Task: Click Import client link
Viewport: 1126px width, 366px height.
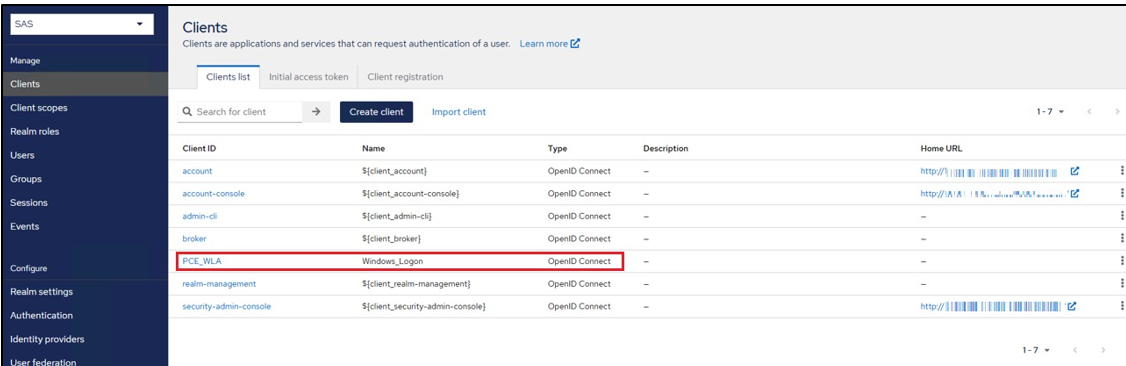Action: [x=459, y=112]
